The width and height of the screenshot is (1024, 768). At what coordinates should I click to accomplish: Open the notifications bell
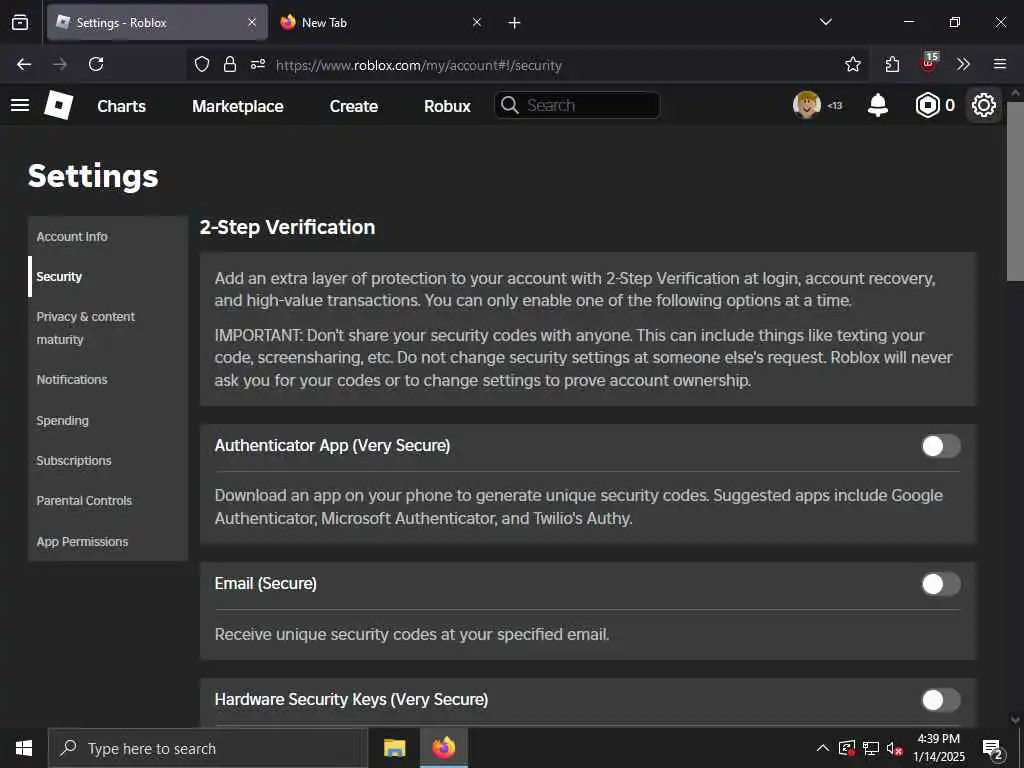coord(878,105)
